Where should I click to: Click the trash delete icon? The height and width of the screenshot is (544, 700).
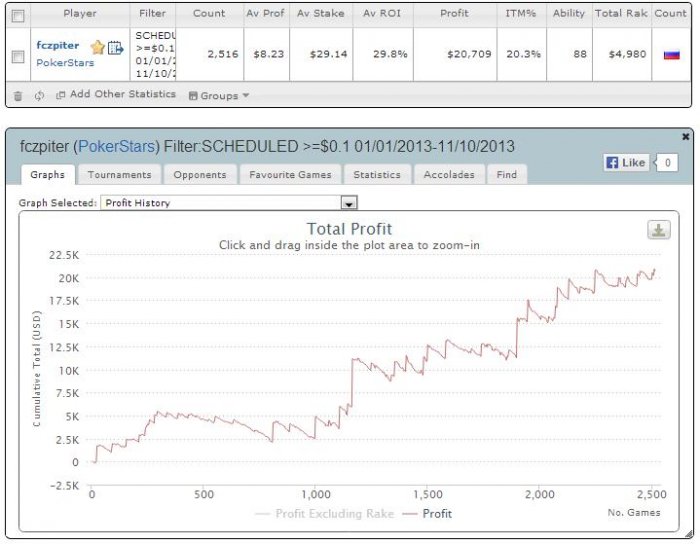(18, 96)
